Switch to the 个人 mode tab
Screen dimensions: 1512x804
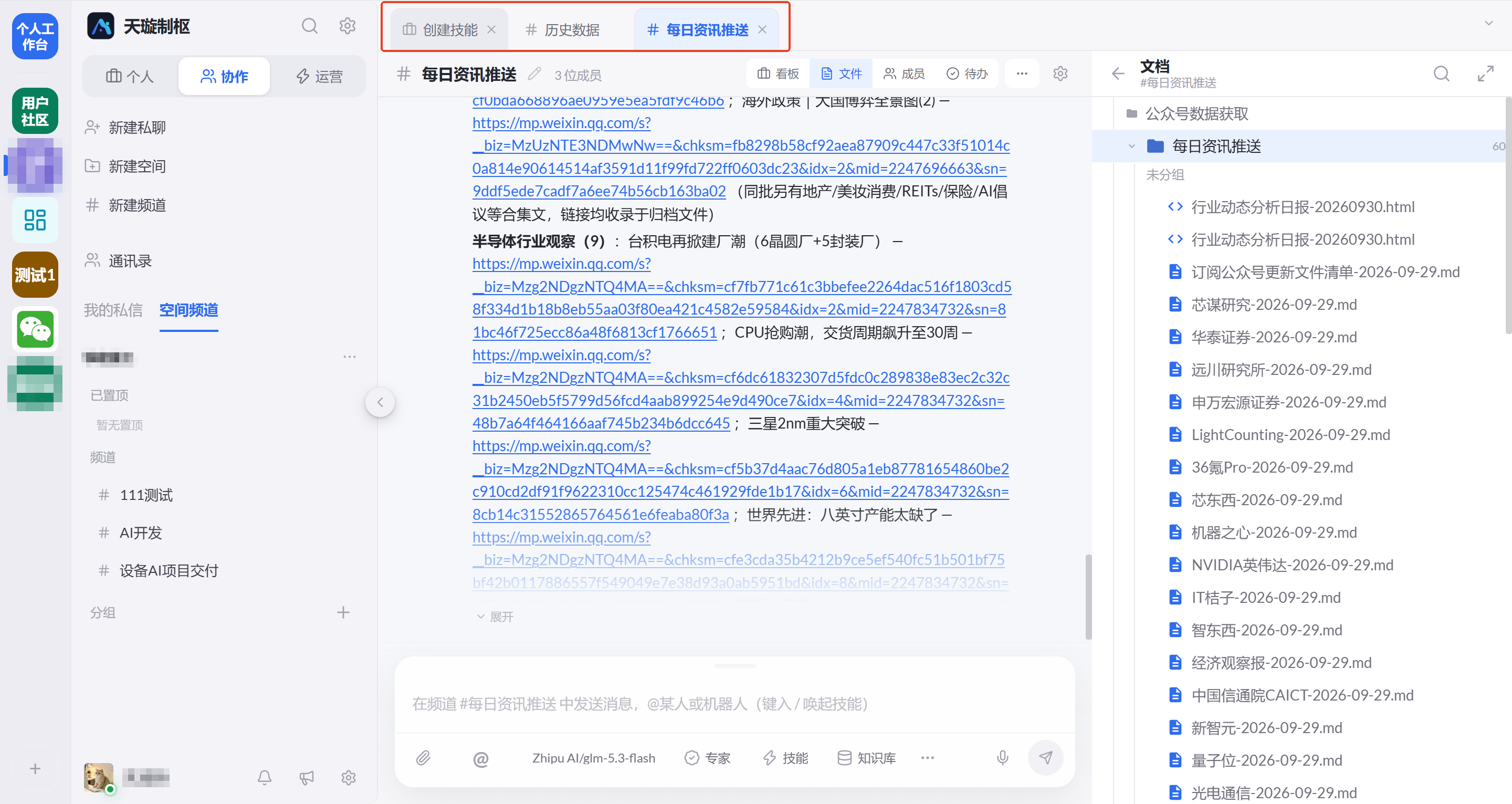130,76
